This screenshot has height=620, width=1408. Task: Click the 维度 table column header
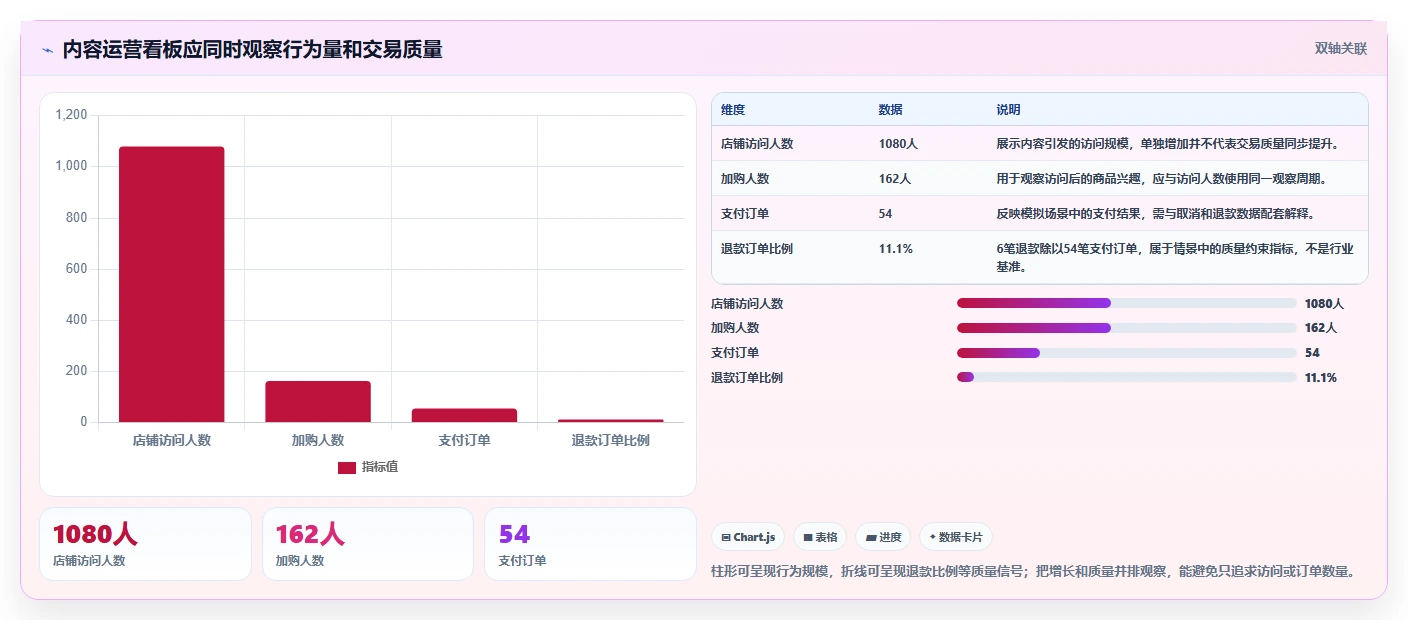coord(733,110)
